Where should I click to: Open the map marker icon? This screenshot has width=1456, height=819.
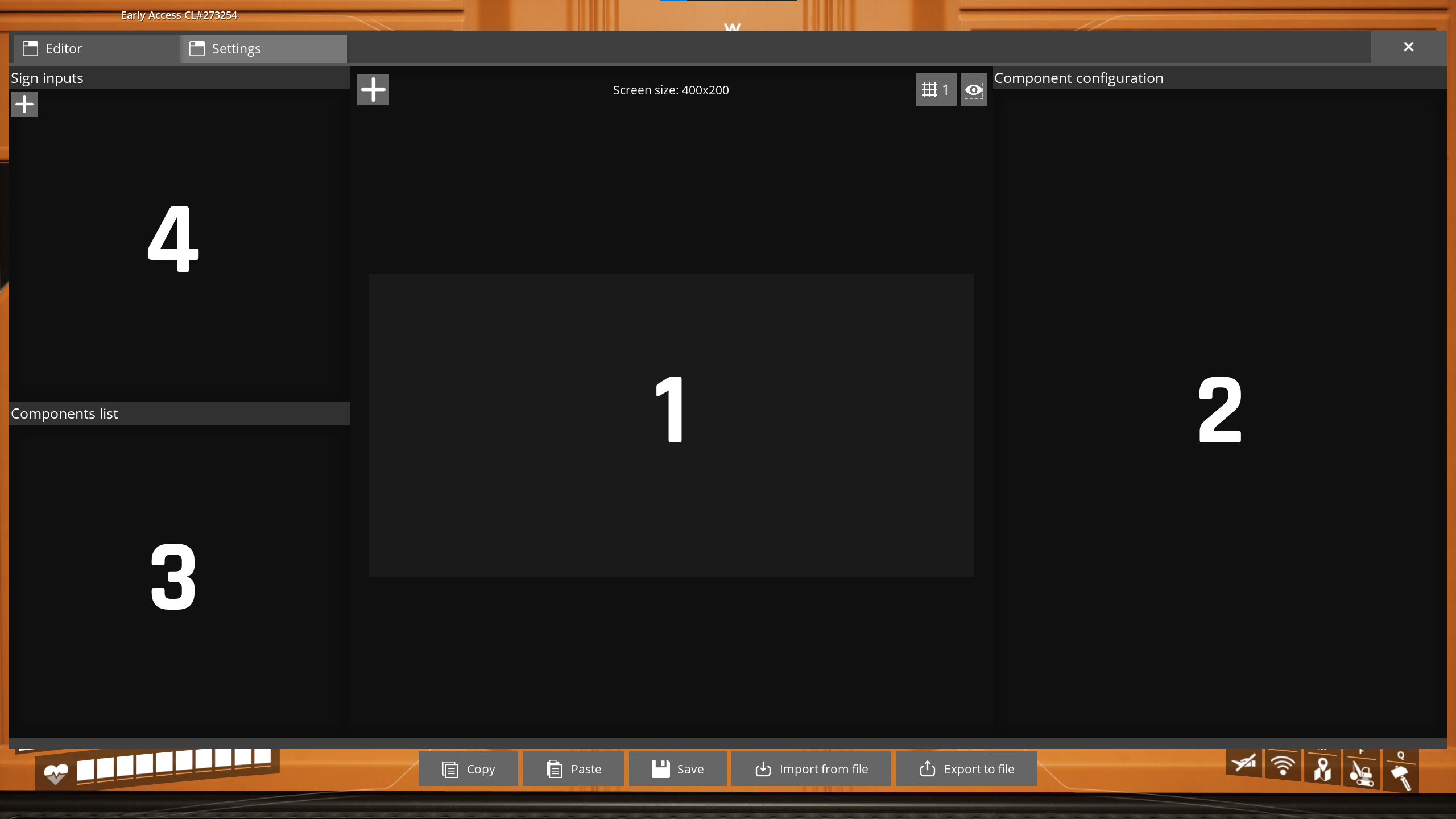[1322, 769]
